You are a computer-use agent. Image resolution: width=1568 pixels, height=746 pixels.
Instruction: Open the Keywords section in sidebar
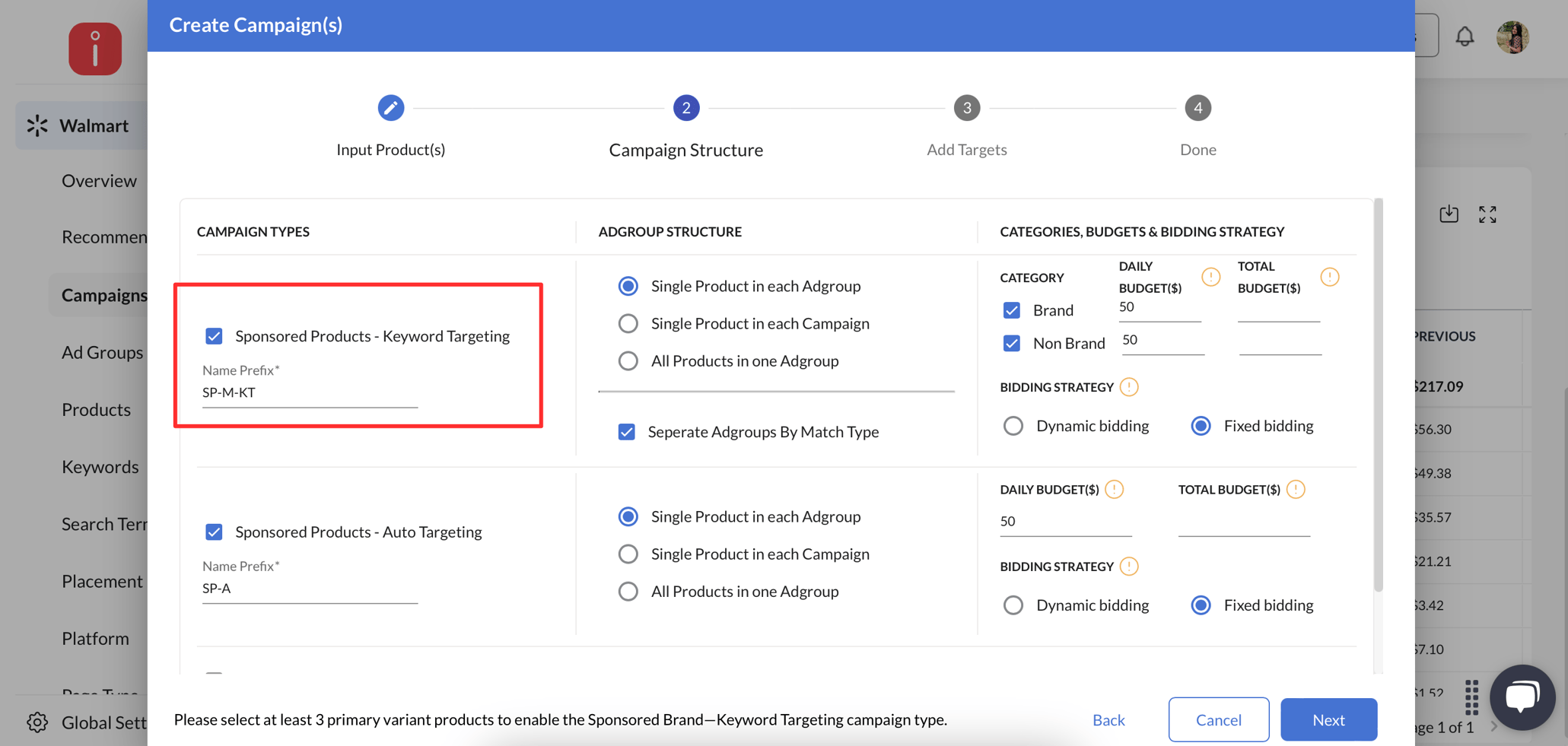click(x=100, y=466)
